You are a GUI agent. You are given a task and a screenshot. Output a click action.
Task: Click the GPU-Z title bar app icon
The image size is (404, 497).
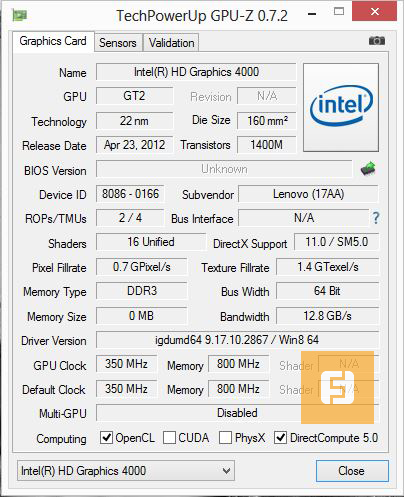pyautogui.click(x=20, y=15)
